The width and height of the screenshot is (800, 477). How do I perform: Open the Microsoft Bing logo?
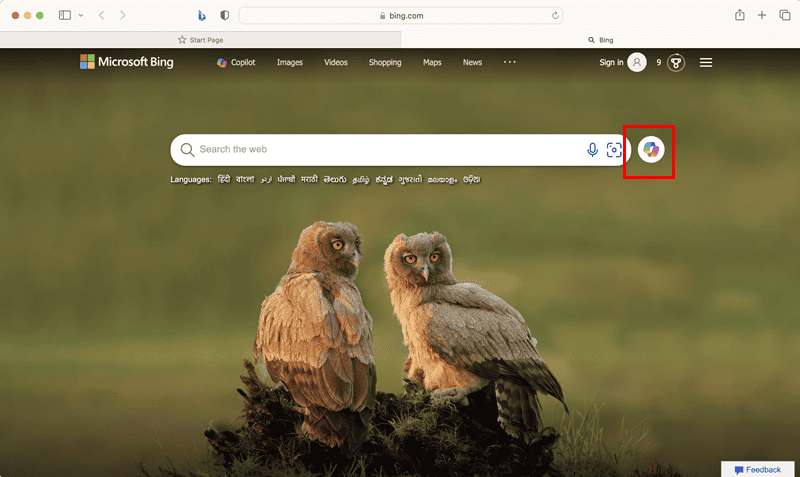(x=127, y=62)
